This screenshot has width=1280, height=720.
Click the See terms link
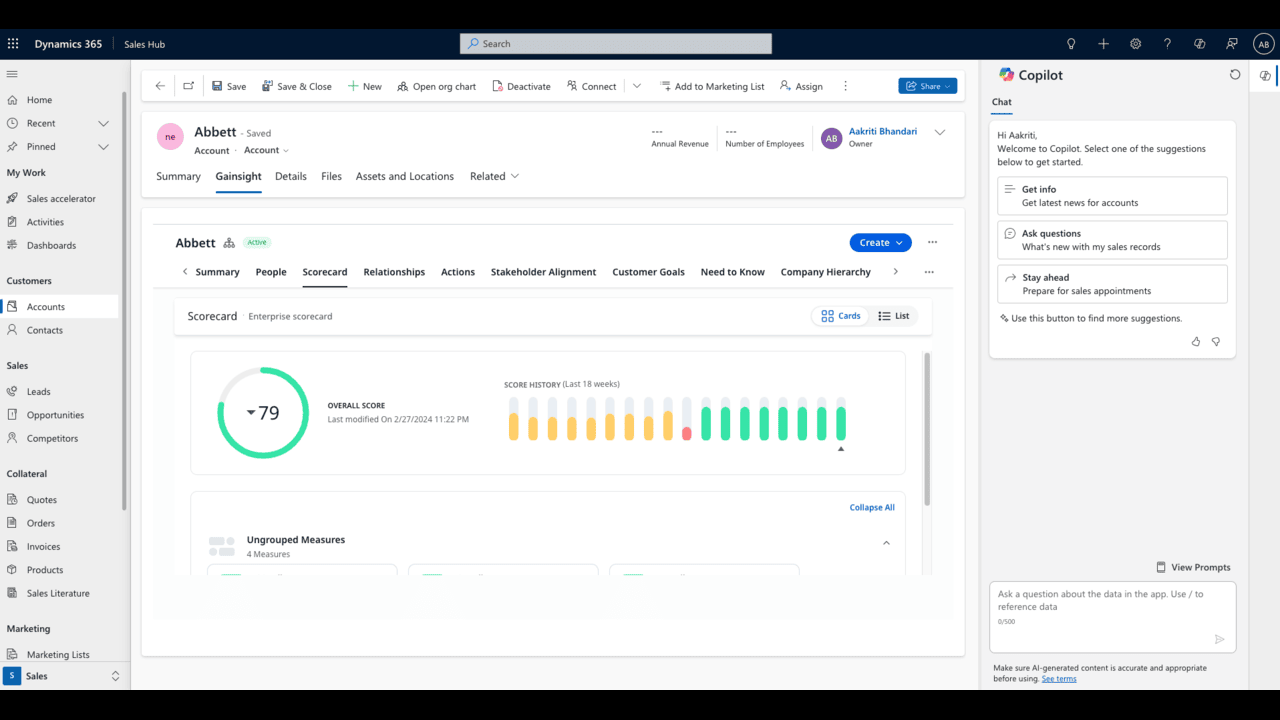click(1059, 679)
